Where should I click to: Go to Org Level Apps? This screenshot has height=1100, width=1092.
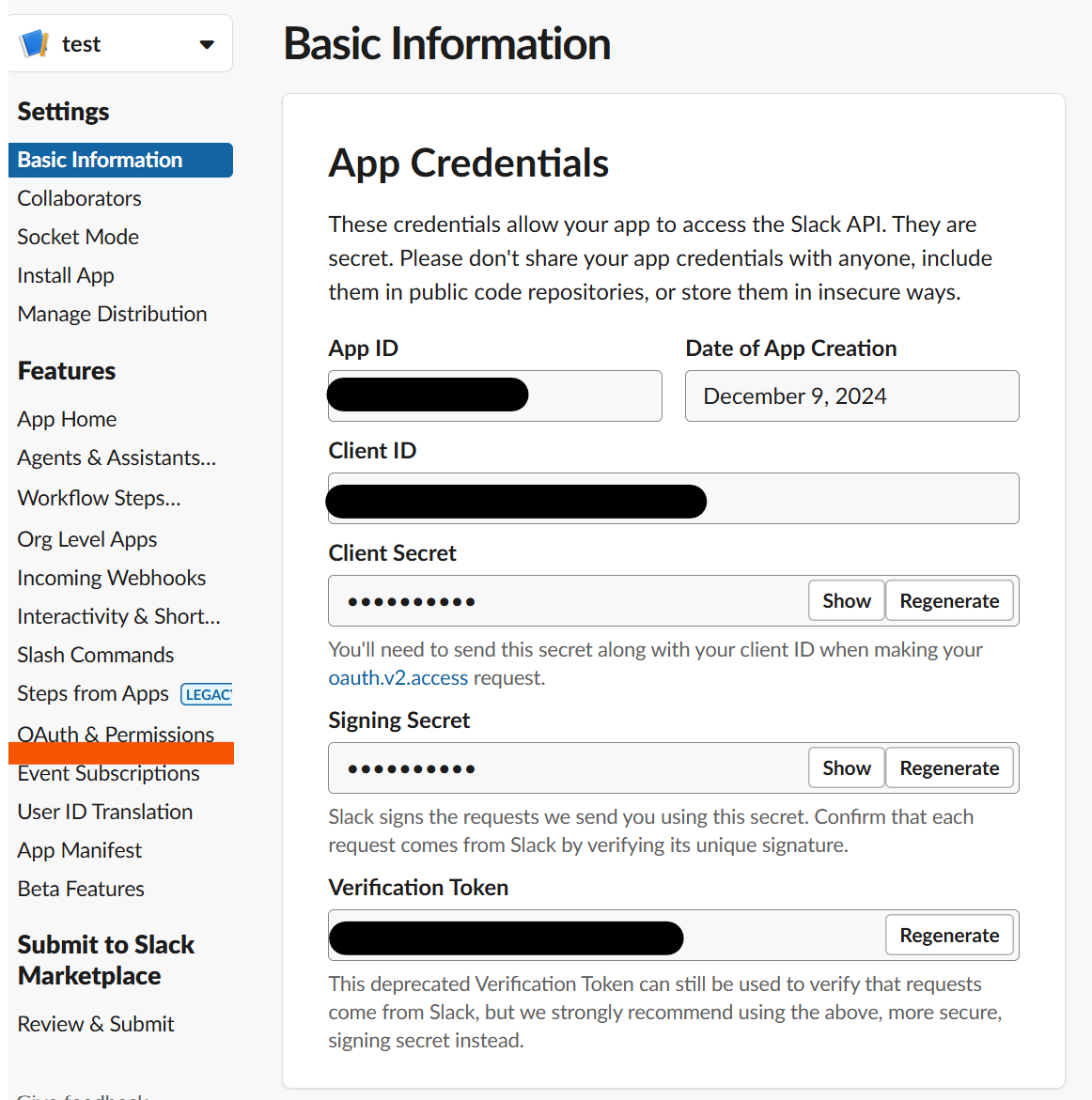tap(87, 539)
